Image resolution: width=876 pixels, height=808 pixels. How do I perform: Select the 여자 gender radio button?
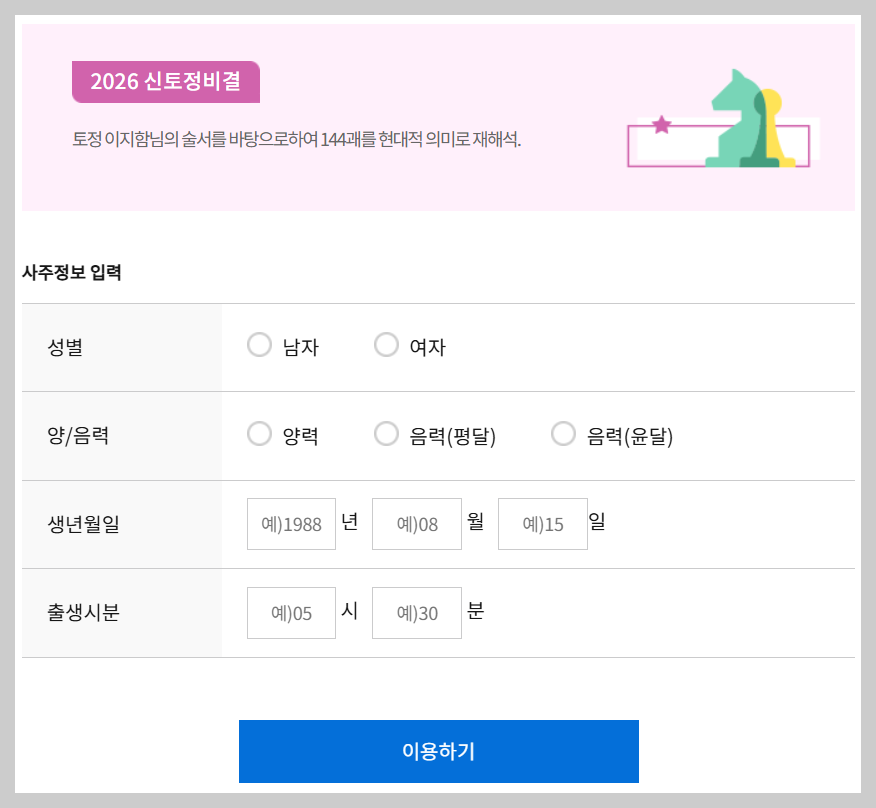(387, 345)
